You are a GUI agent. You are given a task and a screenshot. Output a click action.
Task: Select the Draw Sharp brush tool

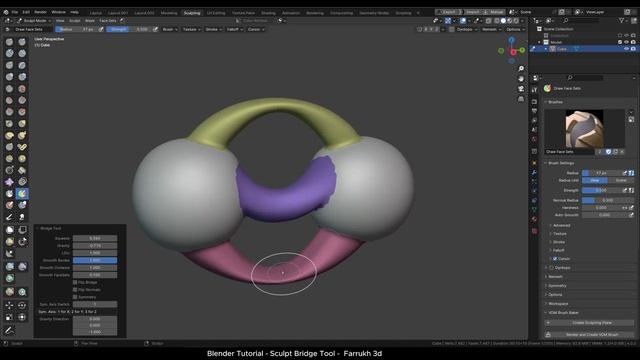pyautogui.click(x=22, y=42)
